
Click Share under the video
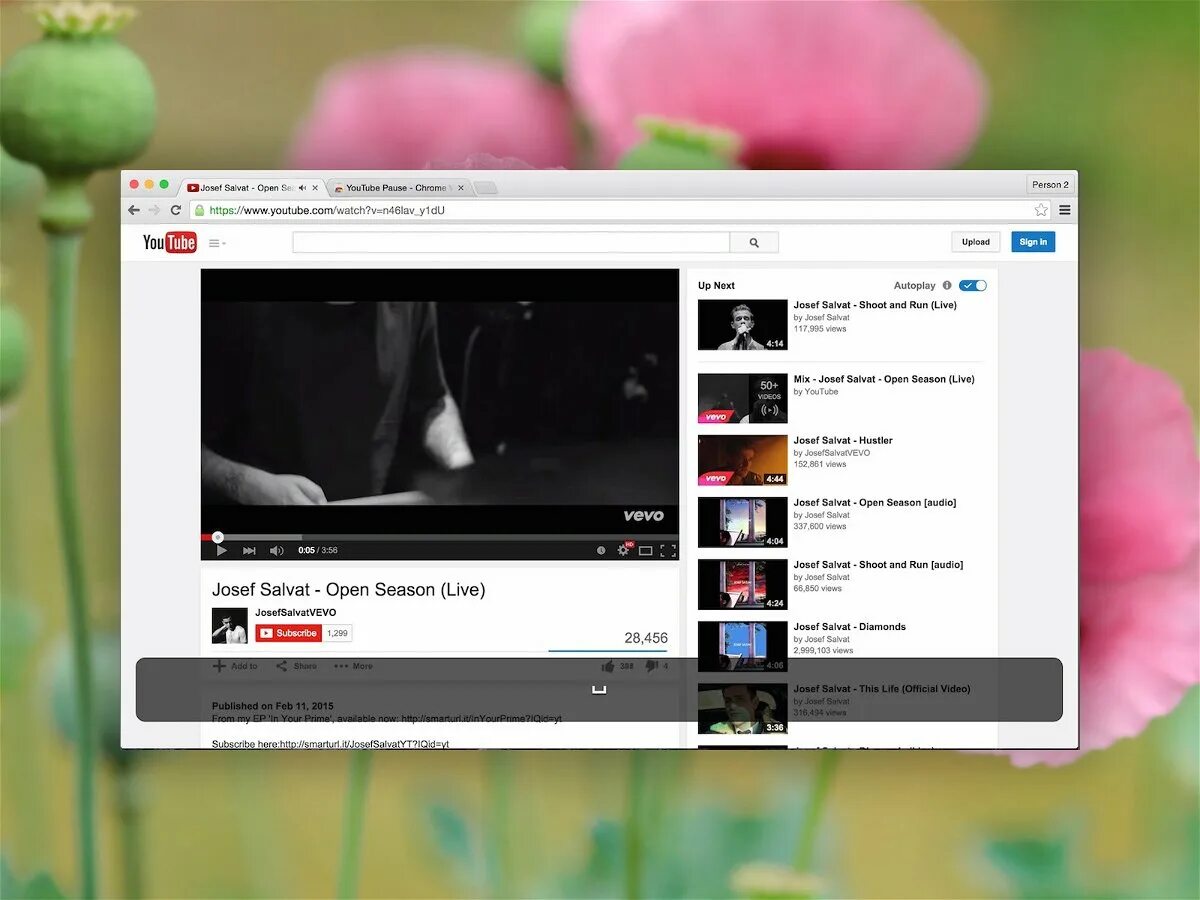pos(296,666)
